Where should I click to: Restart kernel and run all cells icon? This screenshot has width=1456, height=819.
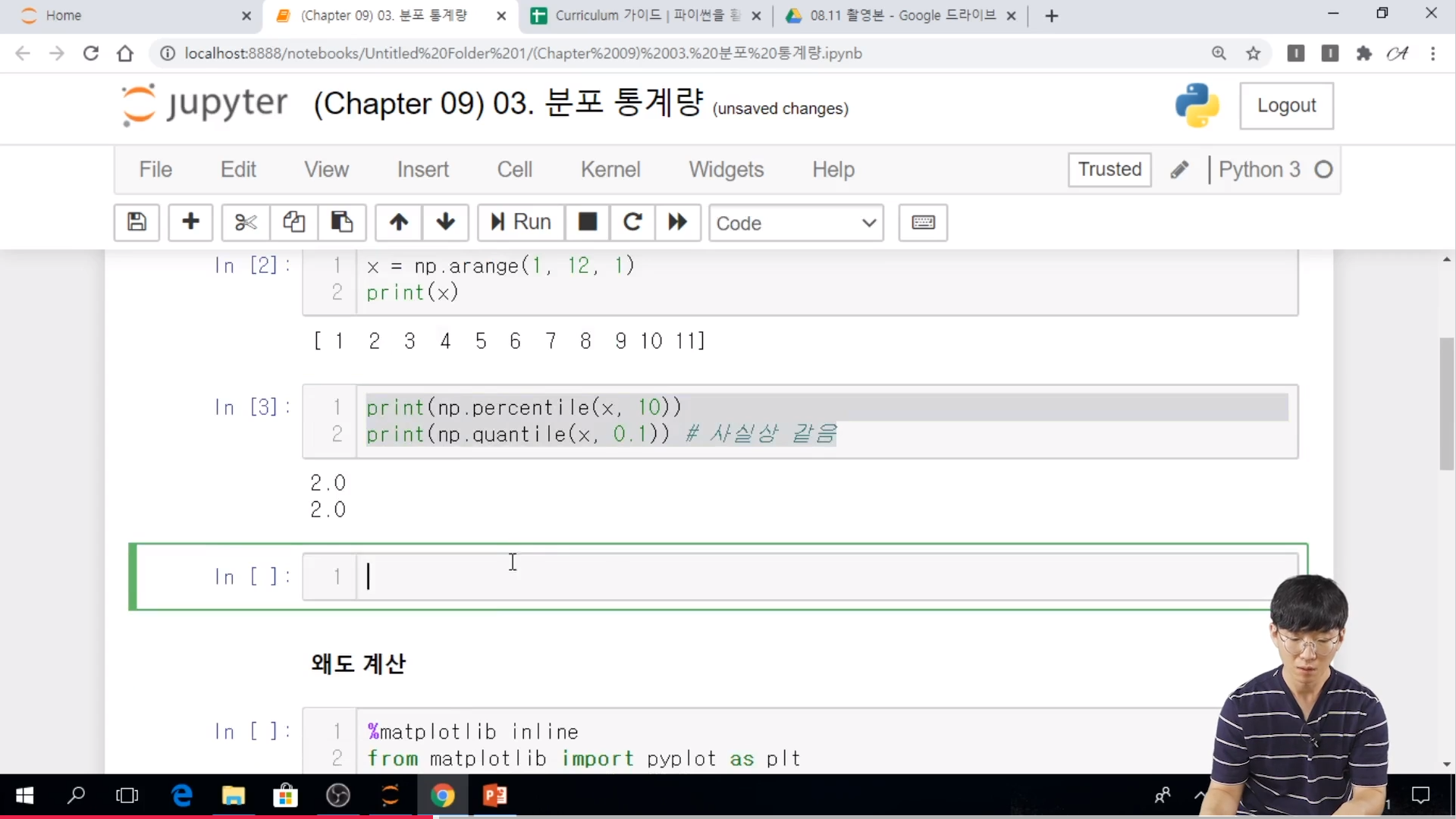(677, 222)
